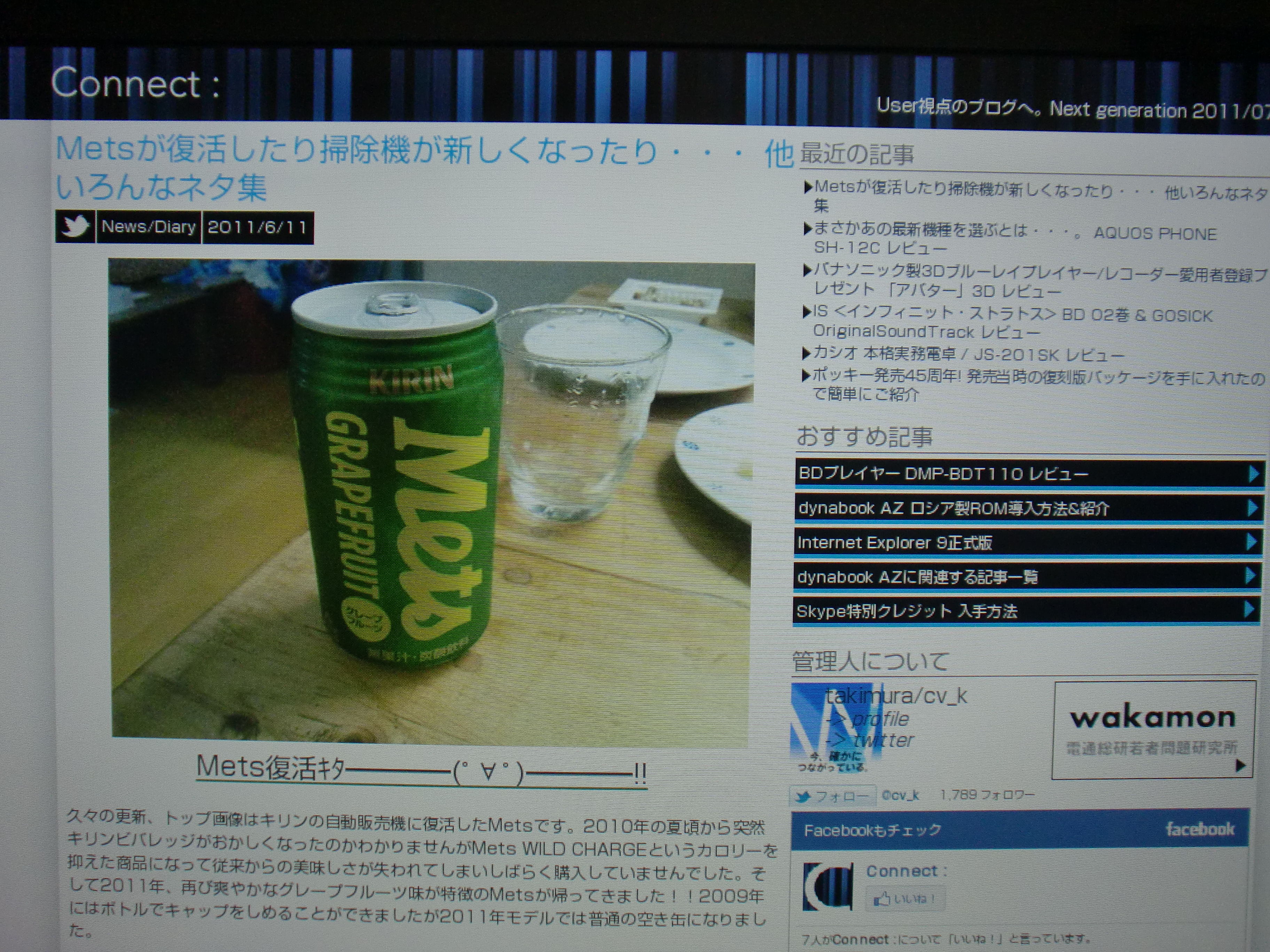Click the BDプレイヤー DMP-BDT110 レビュー button
Viewport: 1270px width, 952px height.
click(1029, 474)
